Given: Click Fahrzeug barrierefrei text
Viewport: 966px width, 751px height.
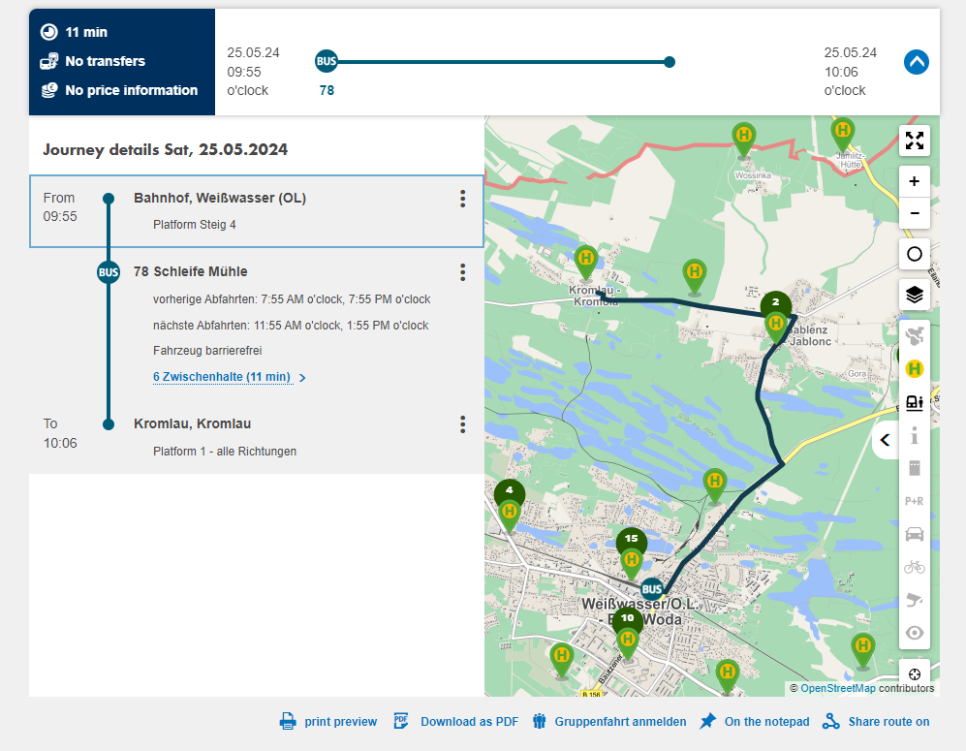Looking at the screenshot, I should (208, 351).
